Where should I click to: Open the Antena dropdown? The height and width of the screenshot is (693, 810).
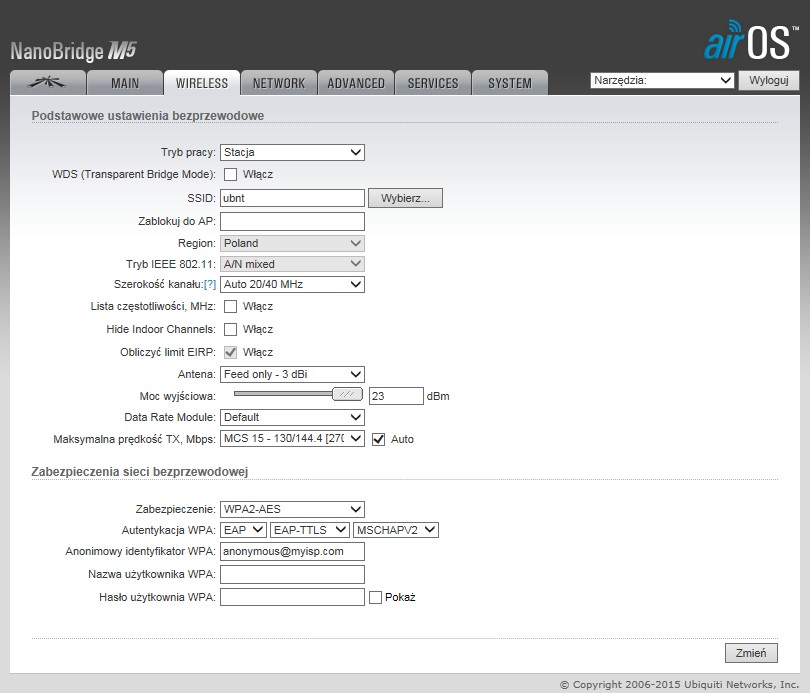[292, 374]
